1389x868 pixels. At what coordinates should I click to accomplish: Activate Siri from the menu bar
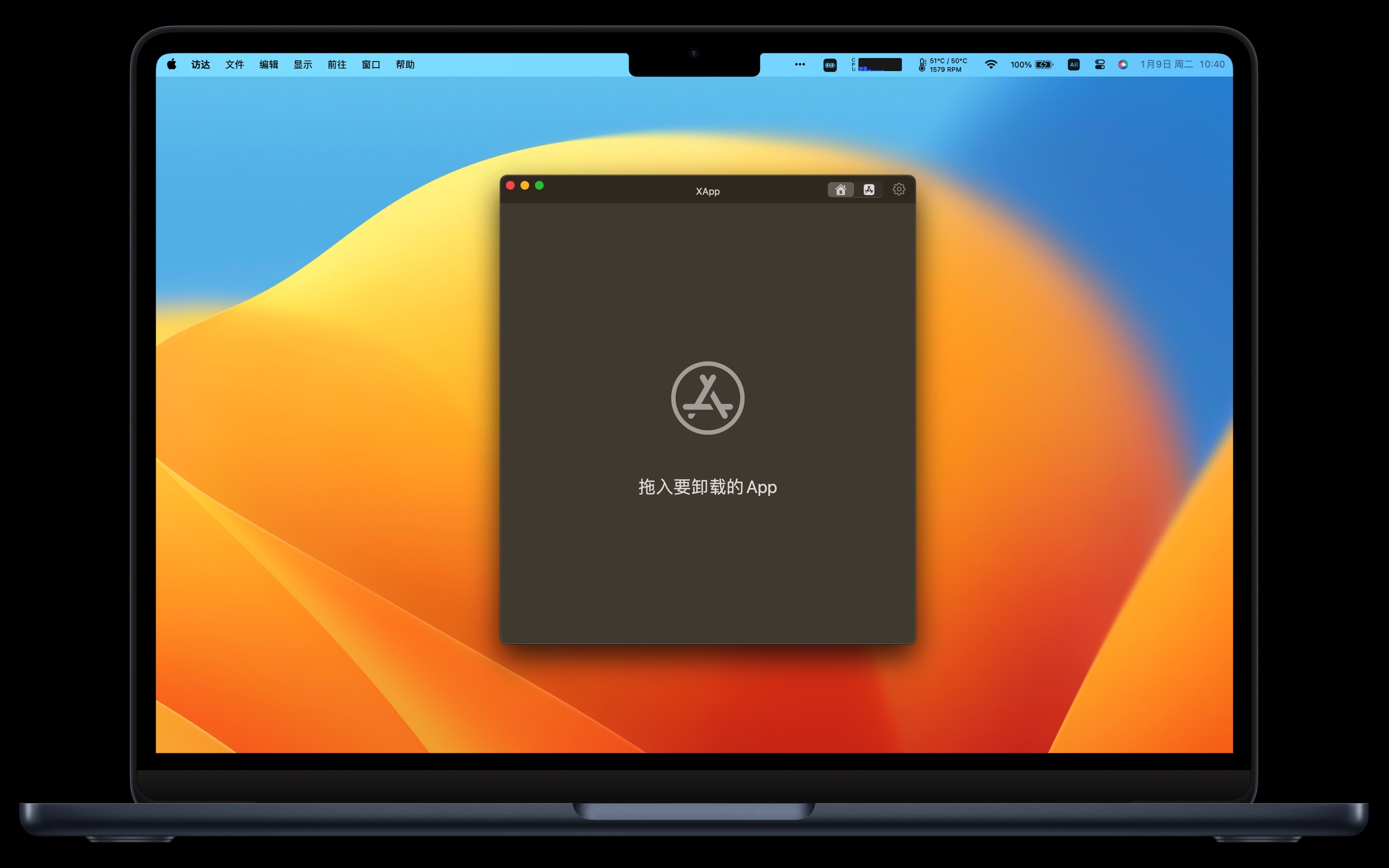(x=1123, y=65)
